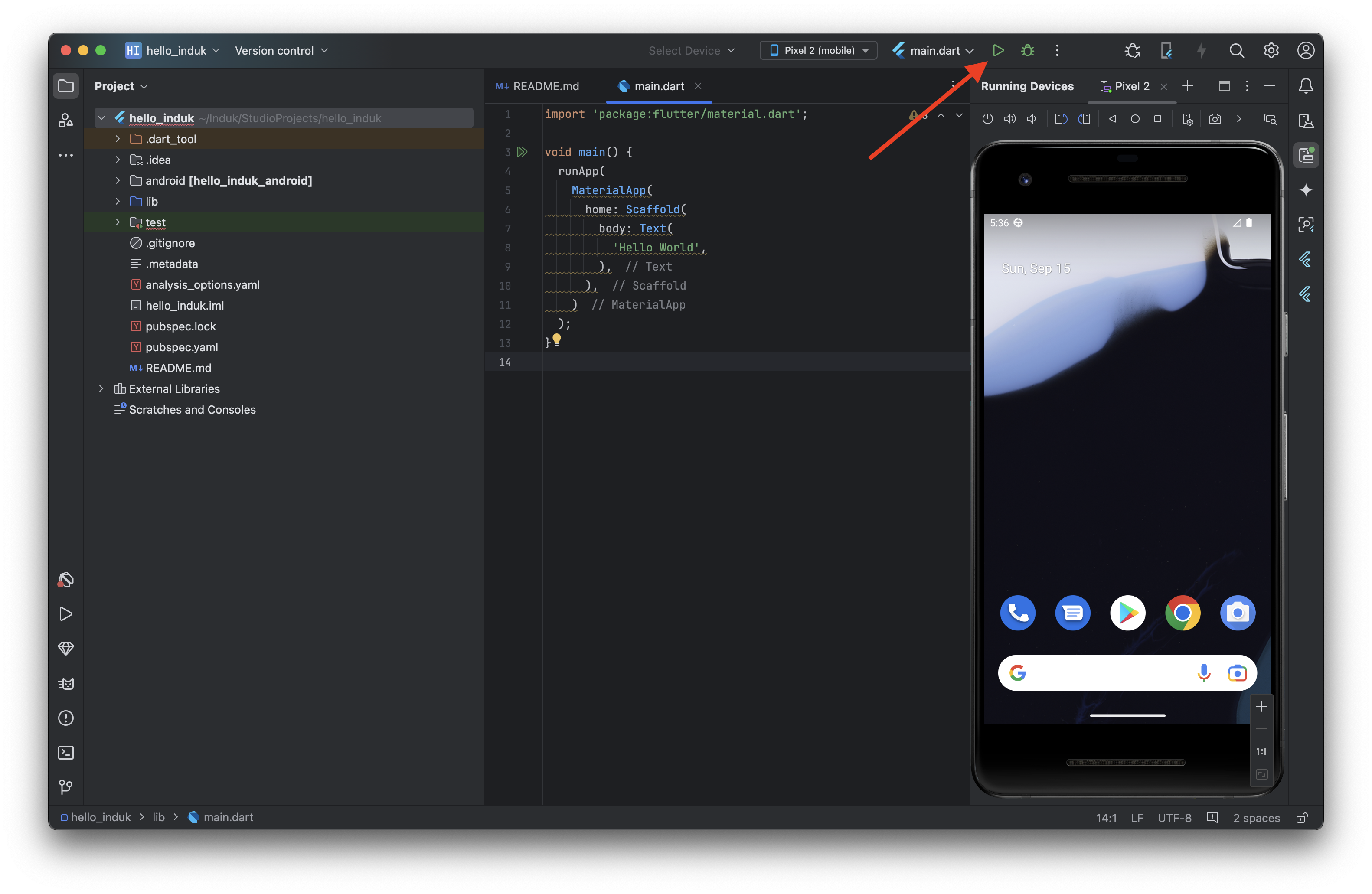Open the Pixel 2 (mobile) device dropdown
The height and width of the screenshot is (894, 1372).
click(819, 50)
